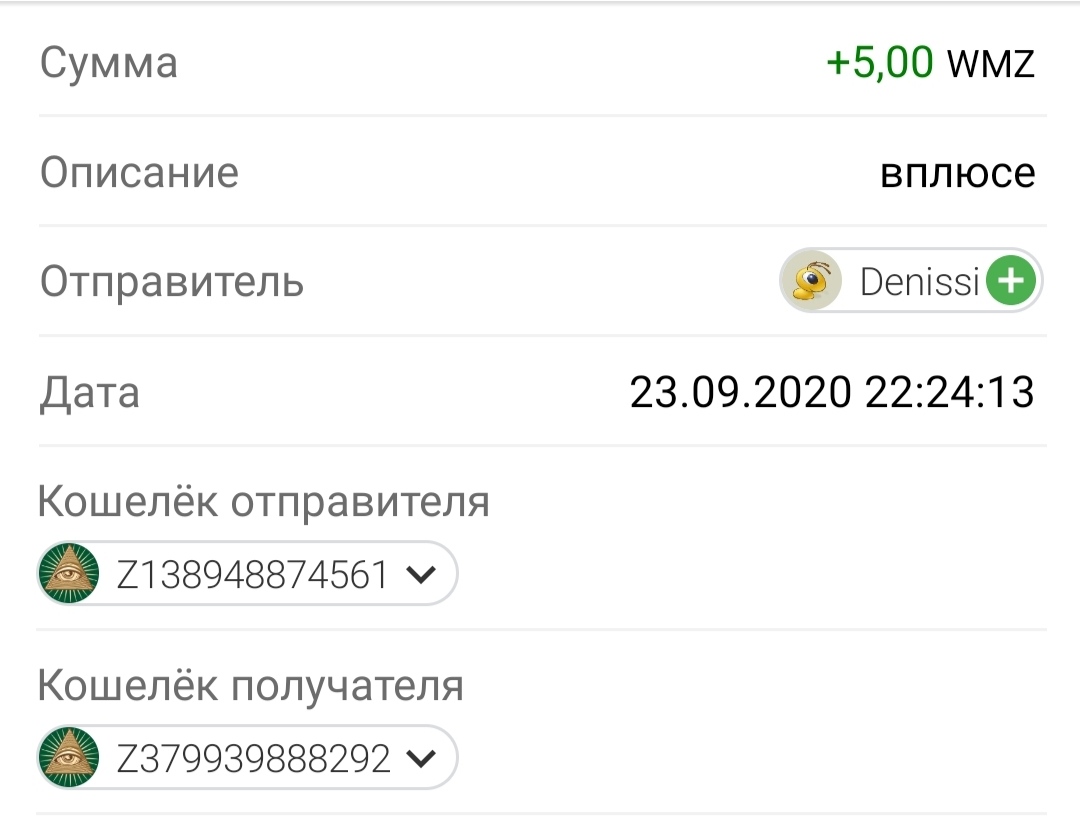This screenshot has width=1080, height=832.
Task: Tap the +5,00 WMZ amount value
Action: [x=931, y=62]
